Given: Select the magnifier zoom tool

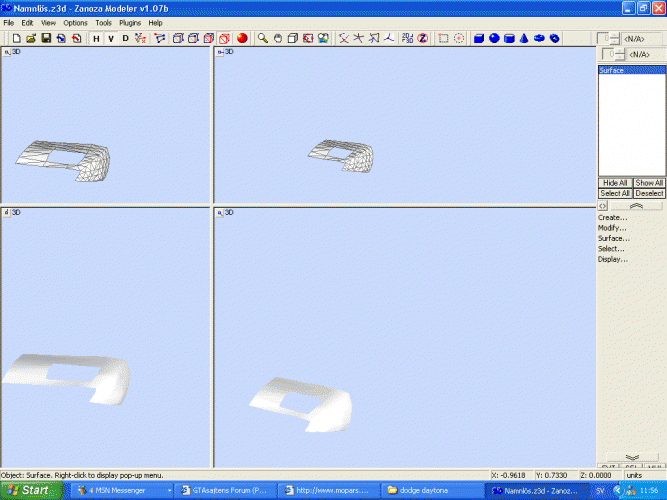Looking at the screenshot, I should tap(262, 38).
